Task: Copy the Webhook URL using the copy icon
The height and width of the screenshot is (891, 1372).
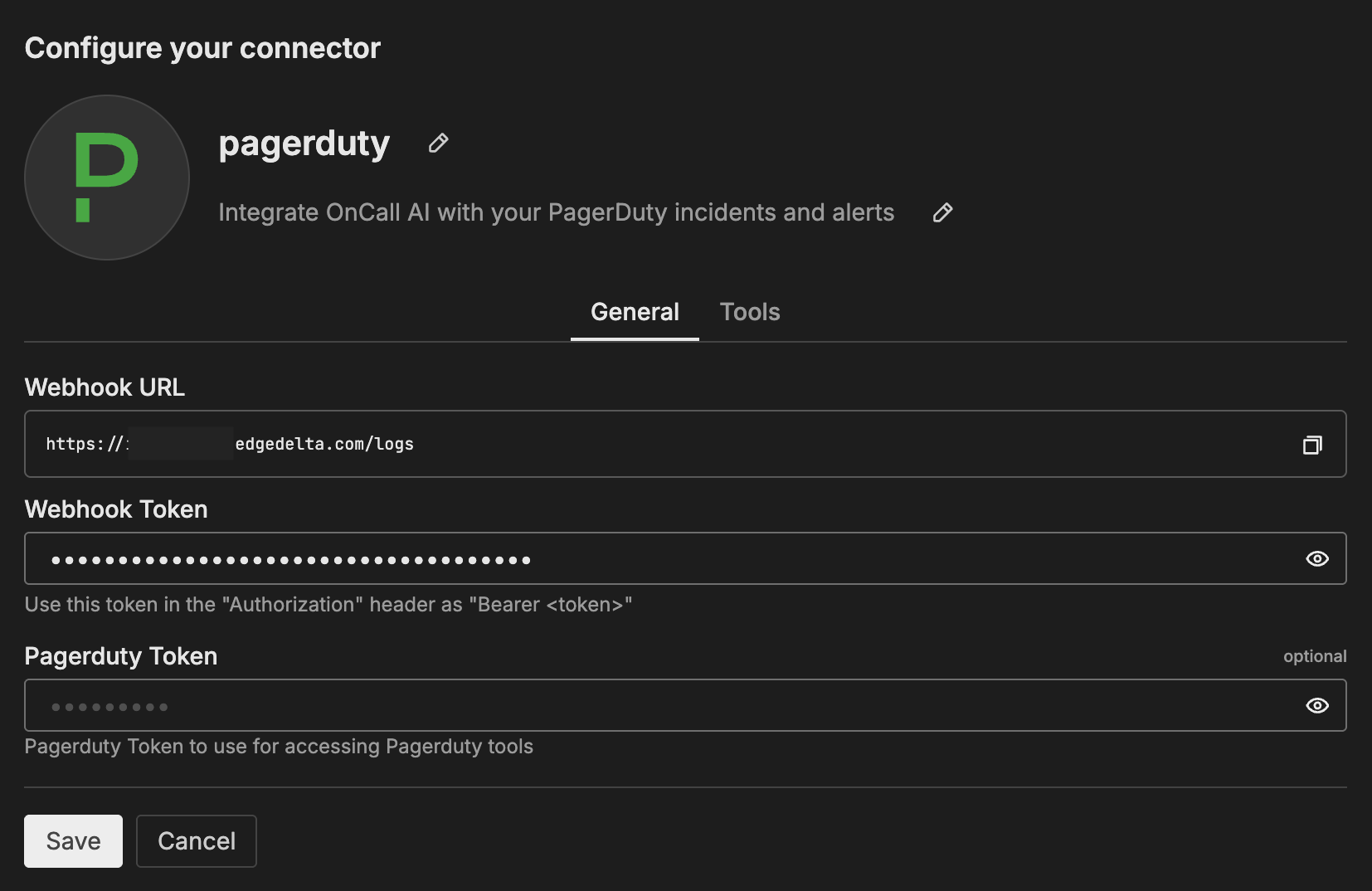Action: (x=1313, y=444)
